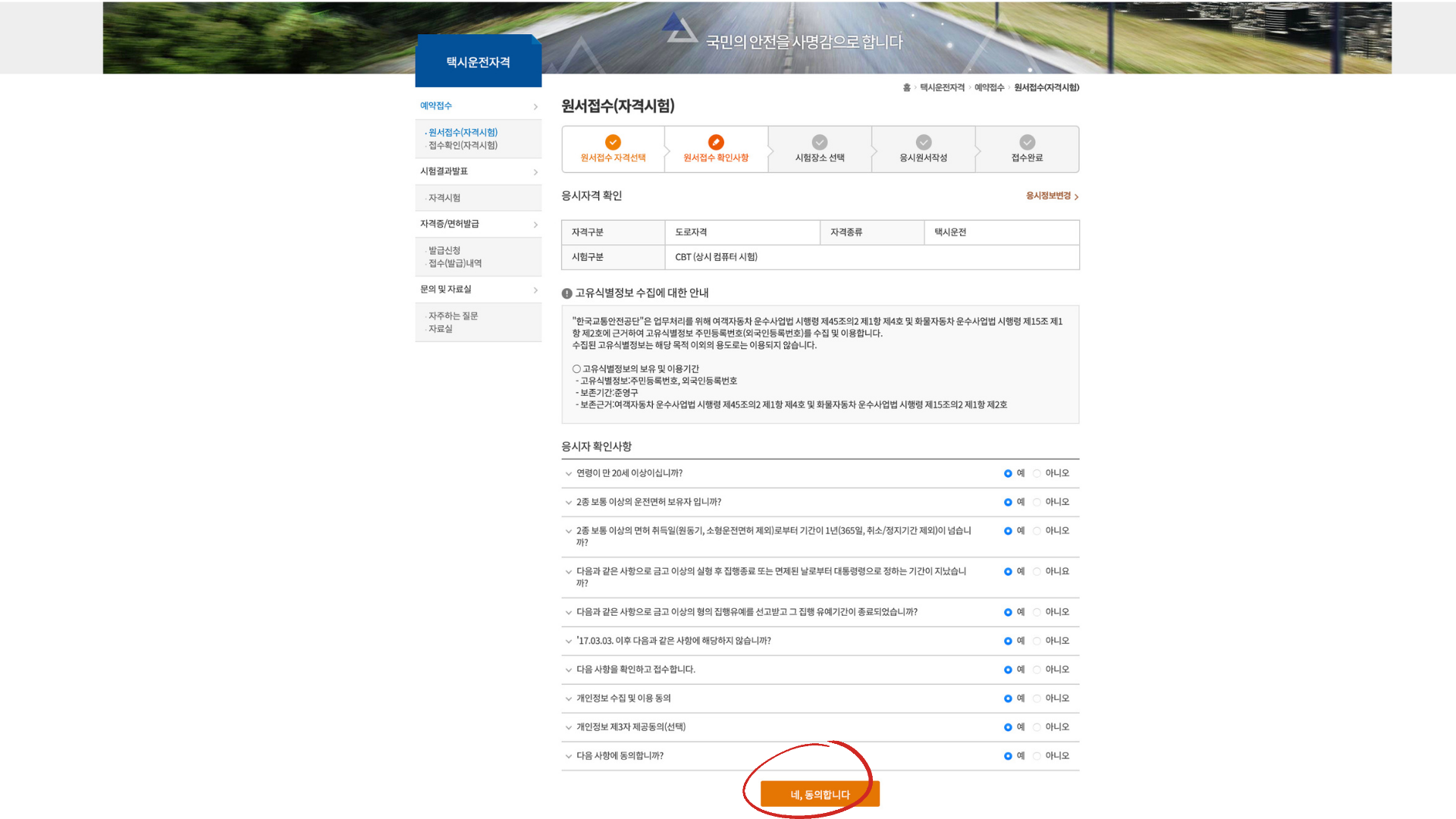Choose 아니오 for the 2종 보통 면허 question
The width and height of the screenshot is (1456, 819).
pyautogui.click(x=1037, y=501)
